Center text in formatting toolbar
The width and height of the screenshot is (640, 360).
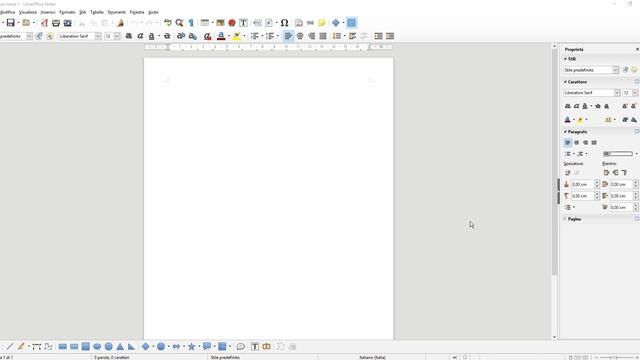click(300, 36)
